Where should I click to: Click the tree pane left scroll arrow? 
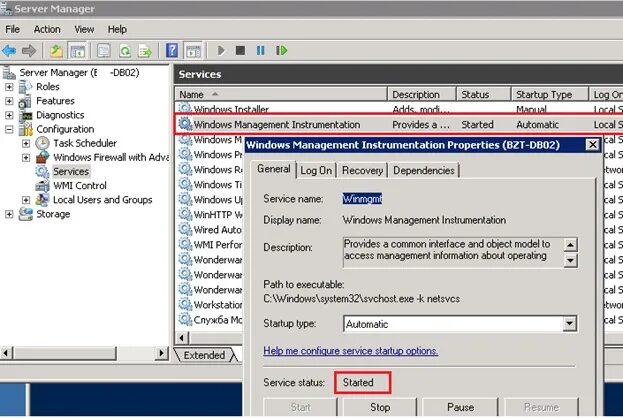(7, 352)
